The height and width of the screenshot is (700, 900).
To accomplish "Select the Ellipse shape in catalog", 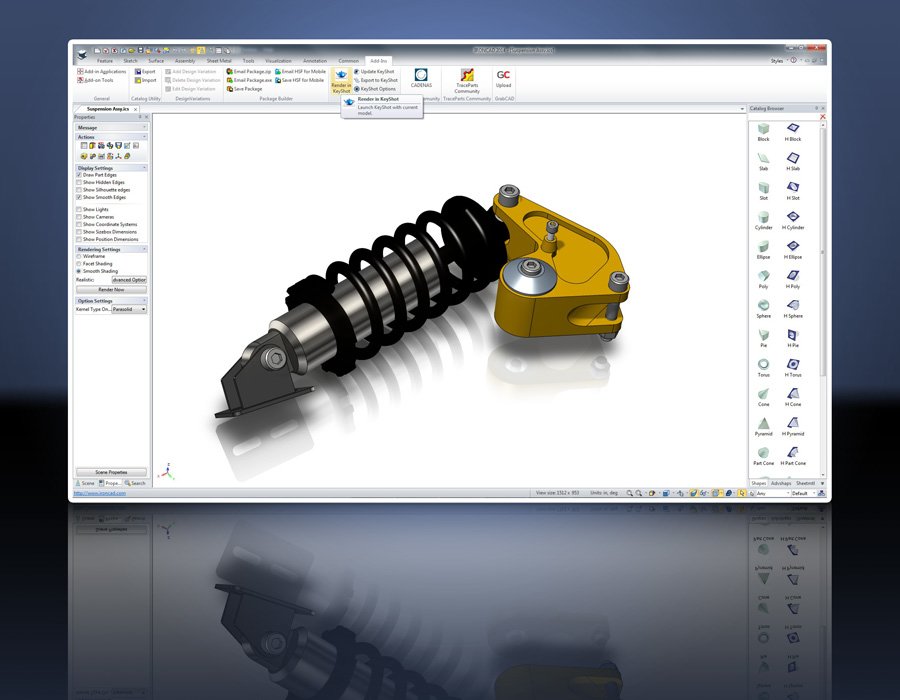I will coord(763,250).
